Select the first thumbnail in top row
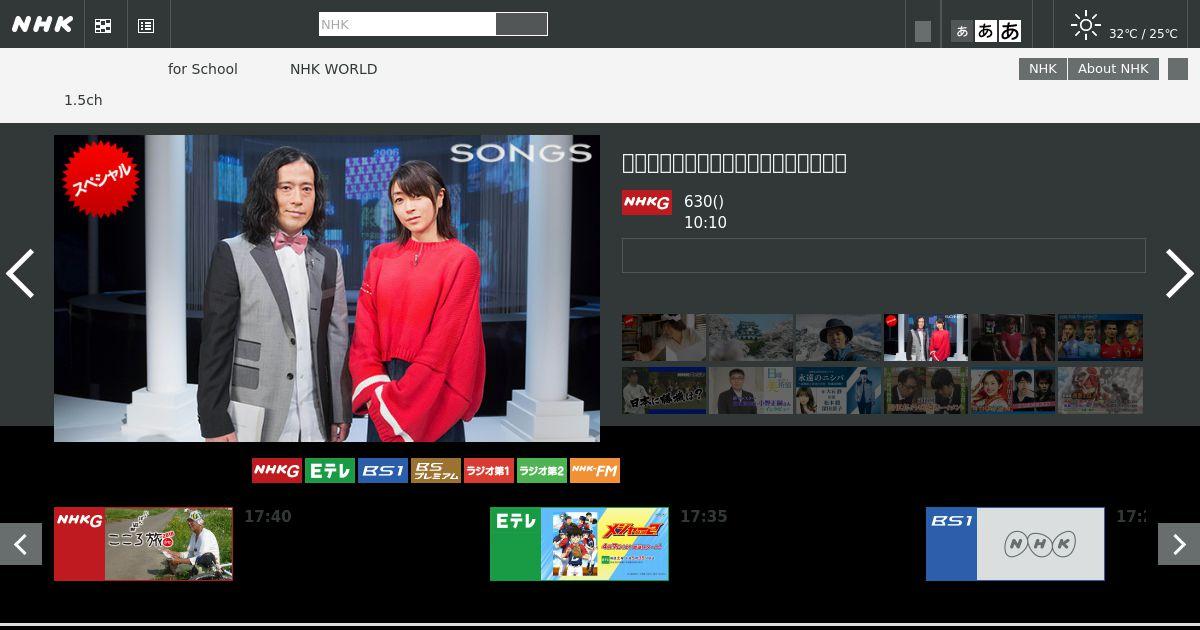 [664, 338]
